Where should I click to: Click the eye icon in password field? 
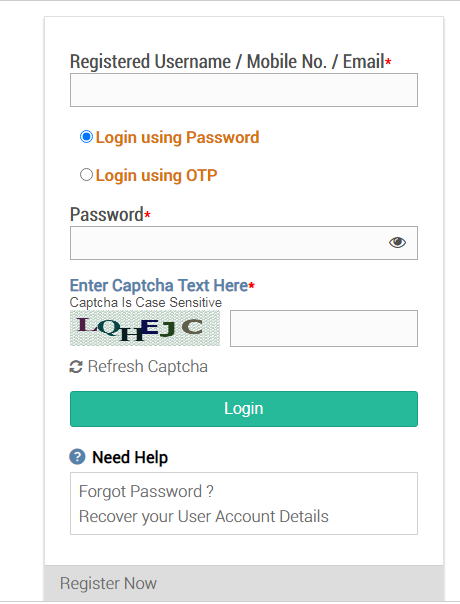pyautogui.click(x=397, y=243)
